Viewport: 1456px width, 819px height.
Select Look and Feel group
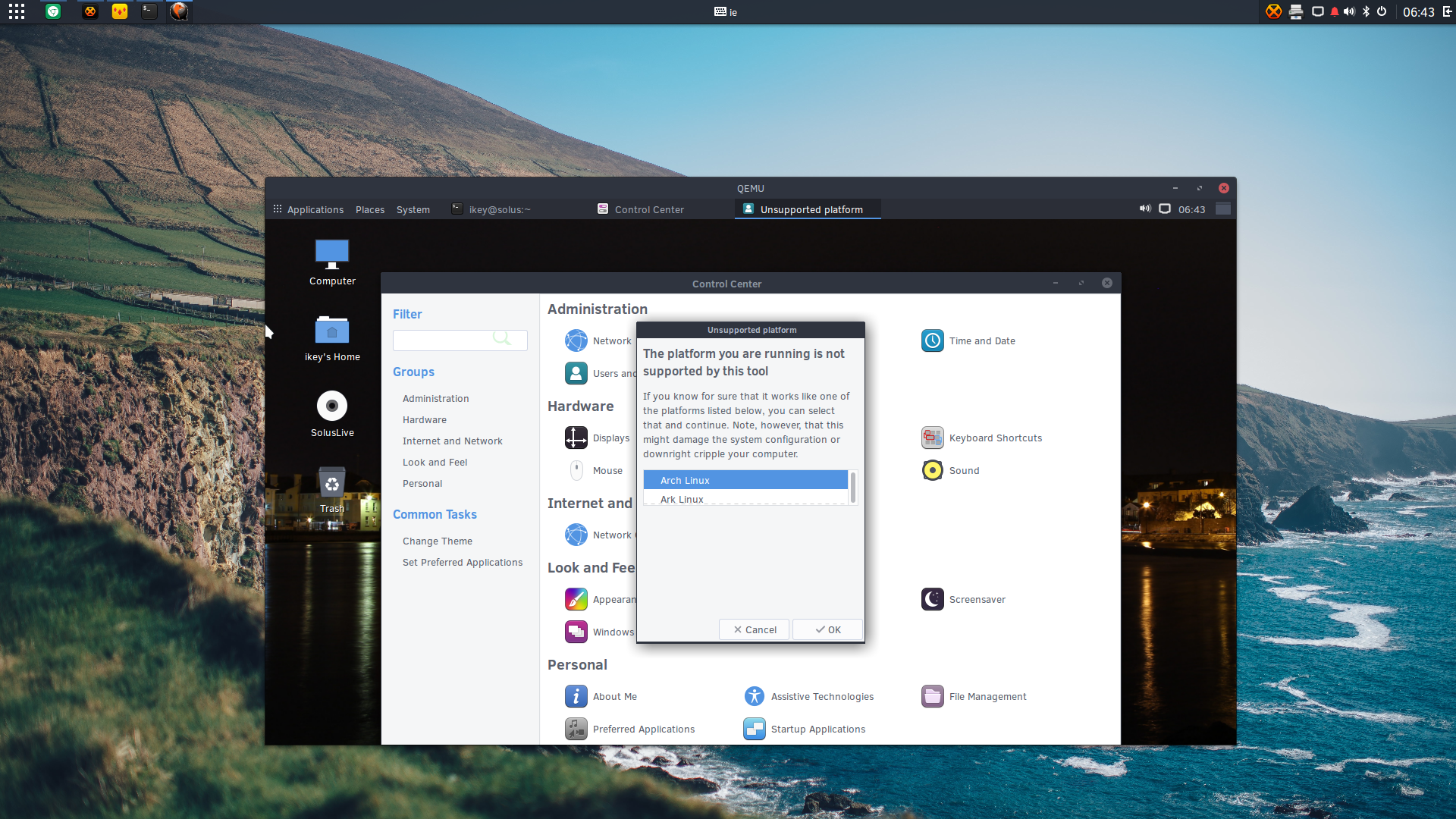click(x=435, y=462)
